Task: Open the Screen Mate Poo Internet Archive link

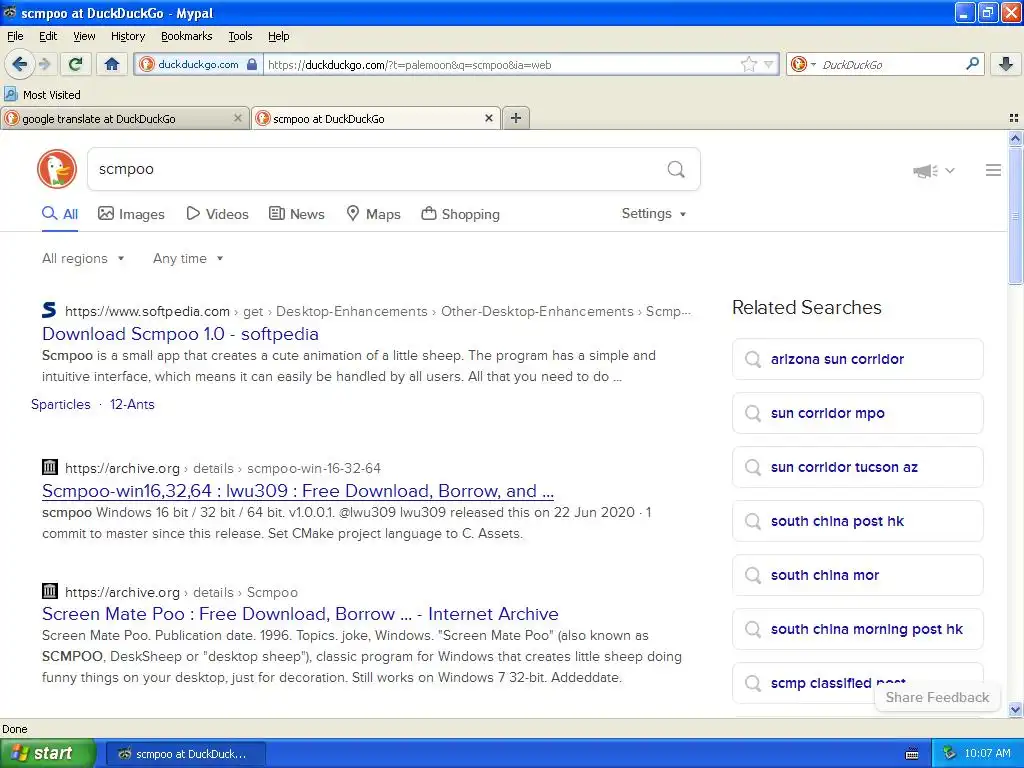Action: pos(300,614)
